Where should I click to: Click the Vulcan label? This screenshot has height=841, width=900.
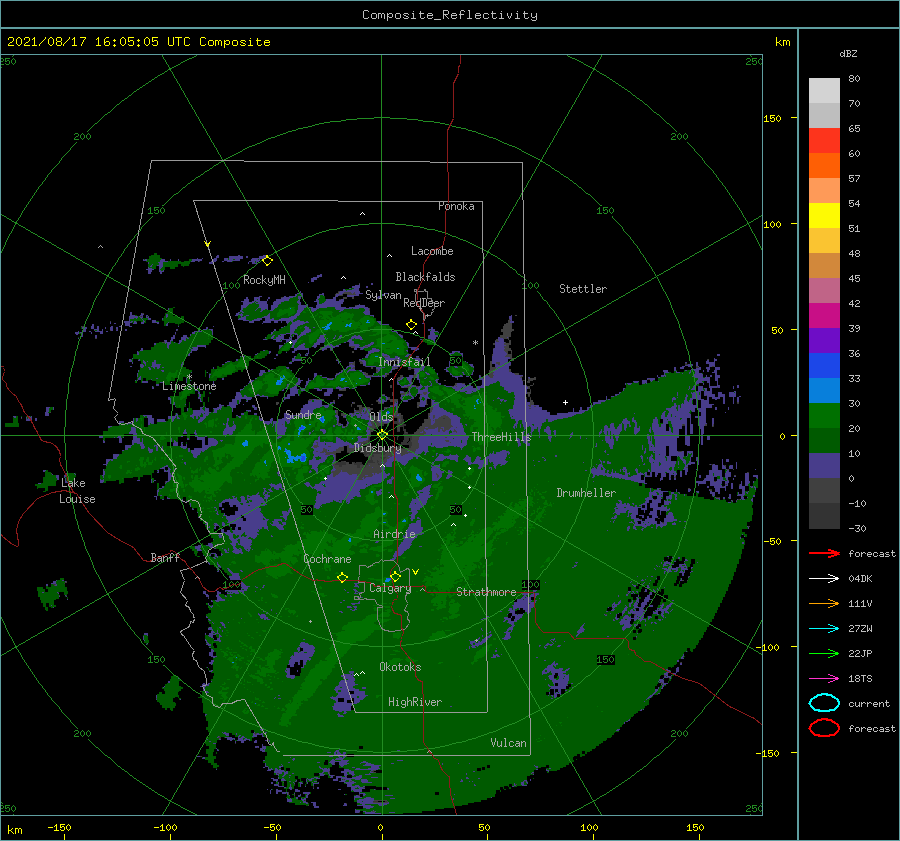(508, 743)
